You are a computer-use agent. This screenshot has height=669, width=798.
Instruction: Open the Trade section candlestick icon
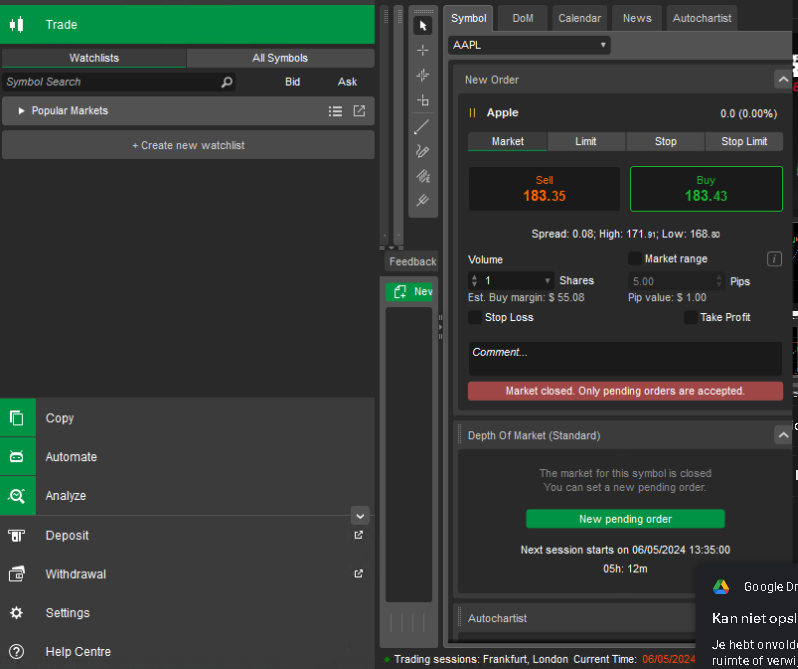pyautogui.click(x=17, y=24)
